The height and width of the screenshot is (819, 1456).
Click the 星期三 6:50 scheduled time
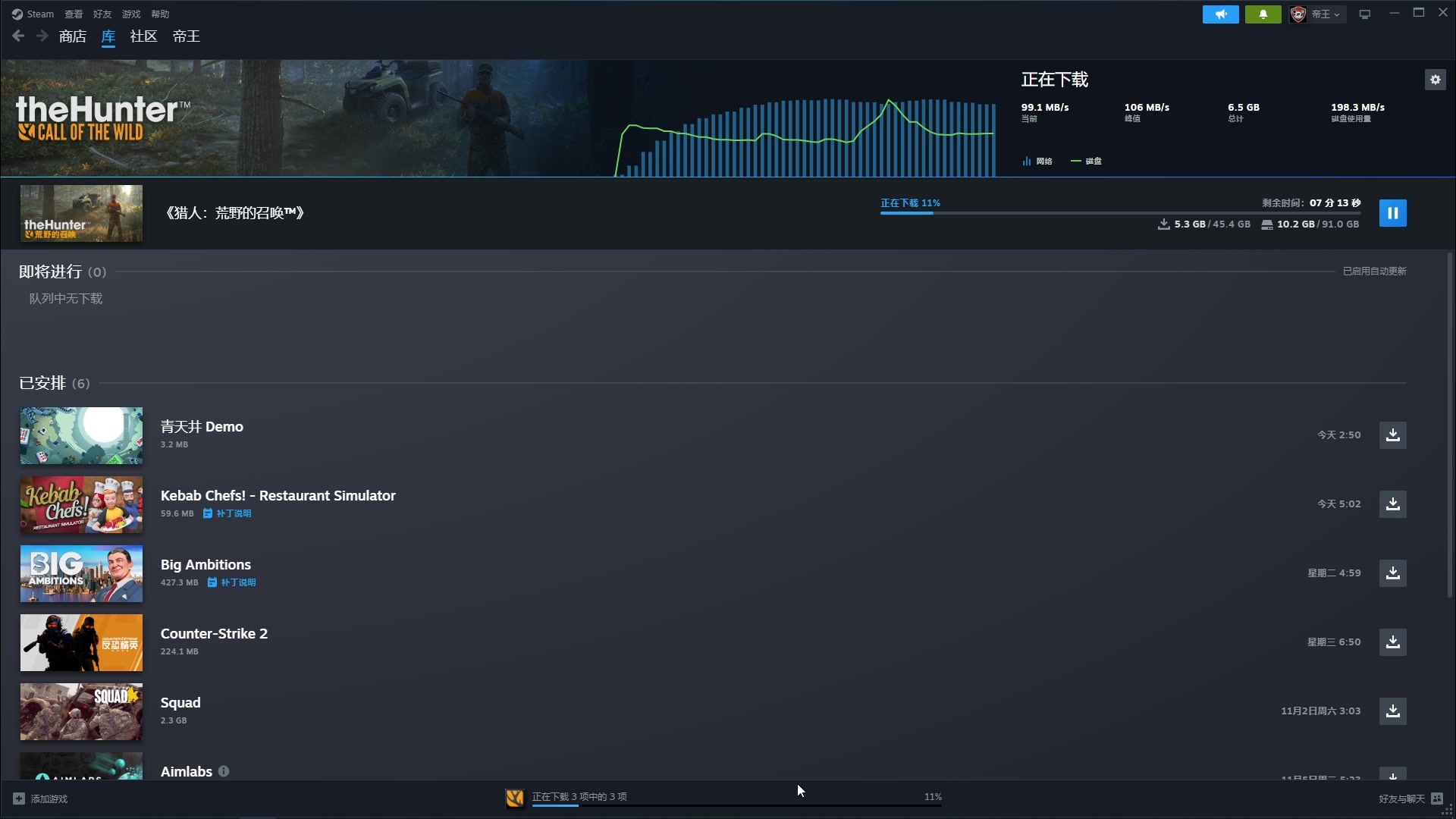1334,642
